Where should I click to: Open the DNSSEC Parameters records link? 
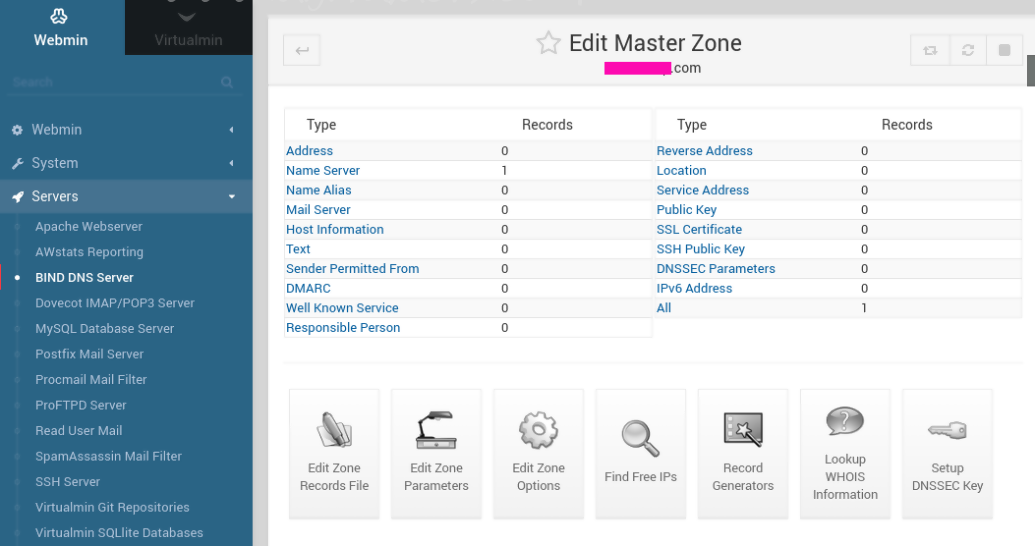(x=715, y=269)
